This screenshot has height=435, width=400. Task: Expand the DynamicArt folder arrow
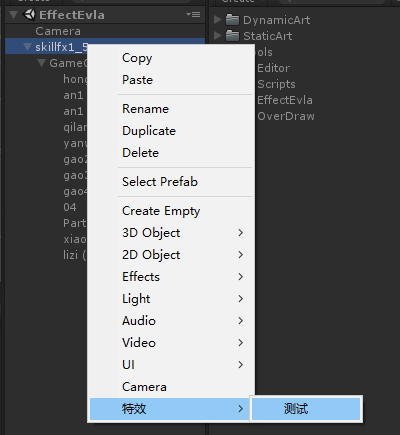218,20
